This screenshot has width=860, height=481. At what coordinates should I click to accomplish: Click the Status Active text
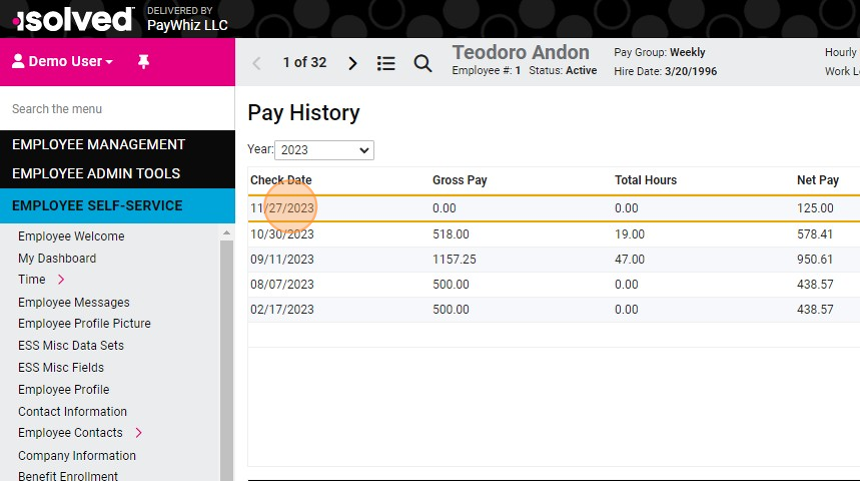(x=563, y=70)
